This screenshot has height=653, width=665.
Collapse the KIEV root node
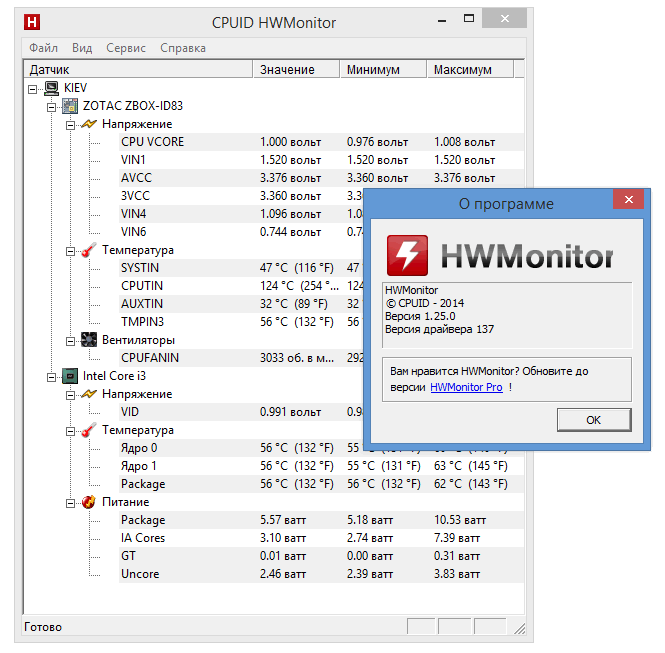(33, 89)
